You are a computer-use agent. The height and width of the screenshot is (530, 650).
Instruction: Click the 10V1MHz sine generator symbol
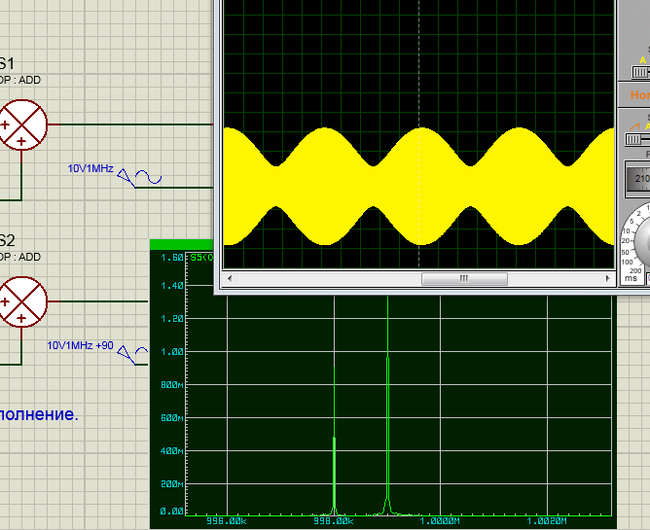pos(140,178)
